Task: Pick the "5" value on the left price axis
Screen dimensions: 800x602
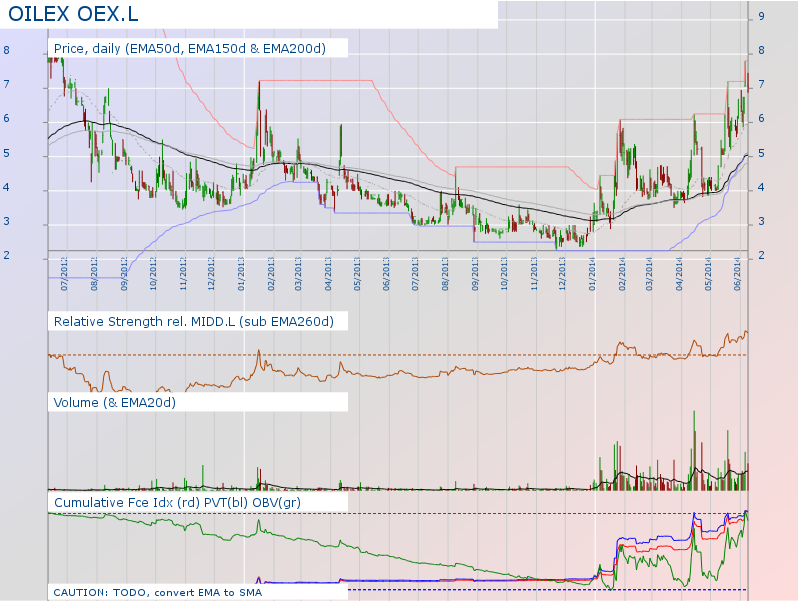Action: coord(7,153)
